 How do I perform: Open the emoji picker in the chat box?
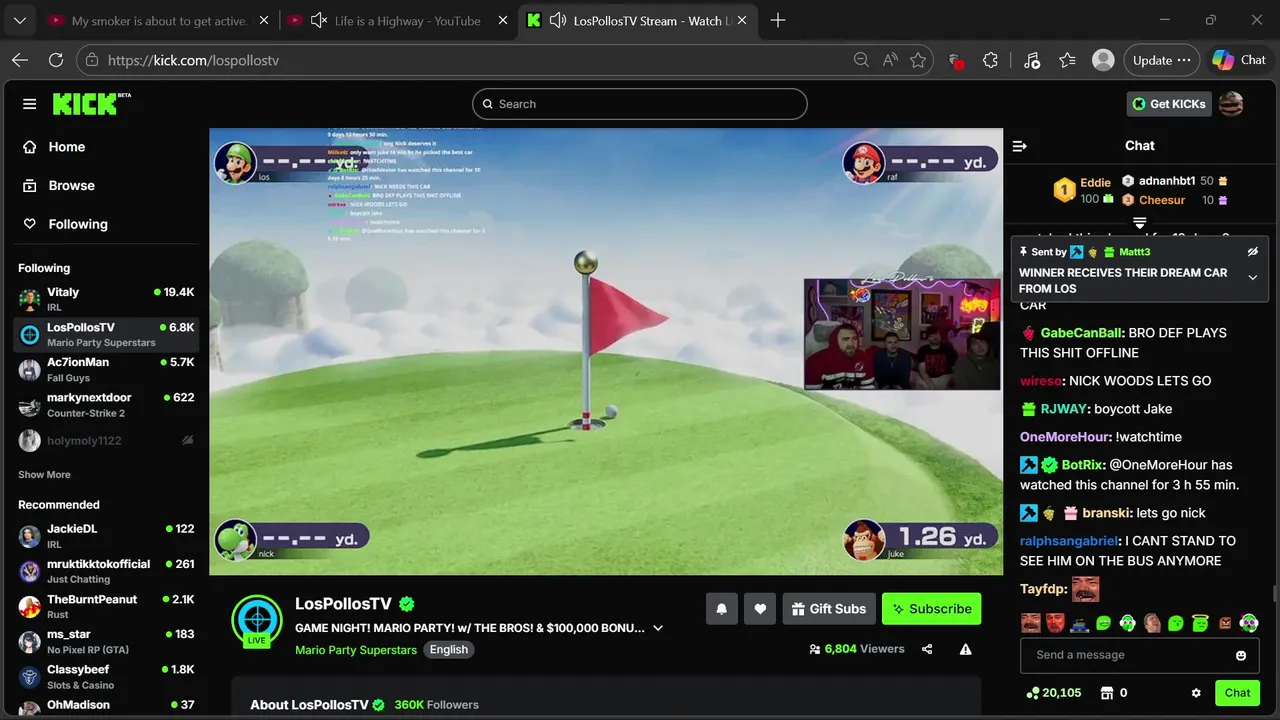[x=1241, y=656]
